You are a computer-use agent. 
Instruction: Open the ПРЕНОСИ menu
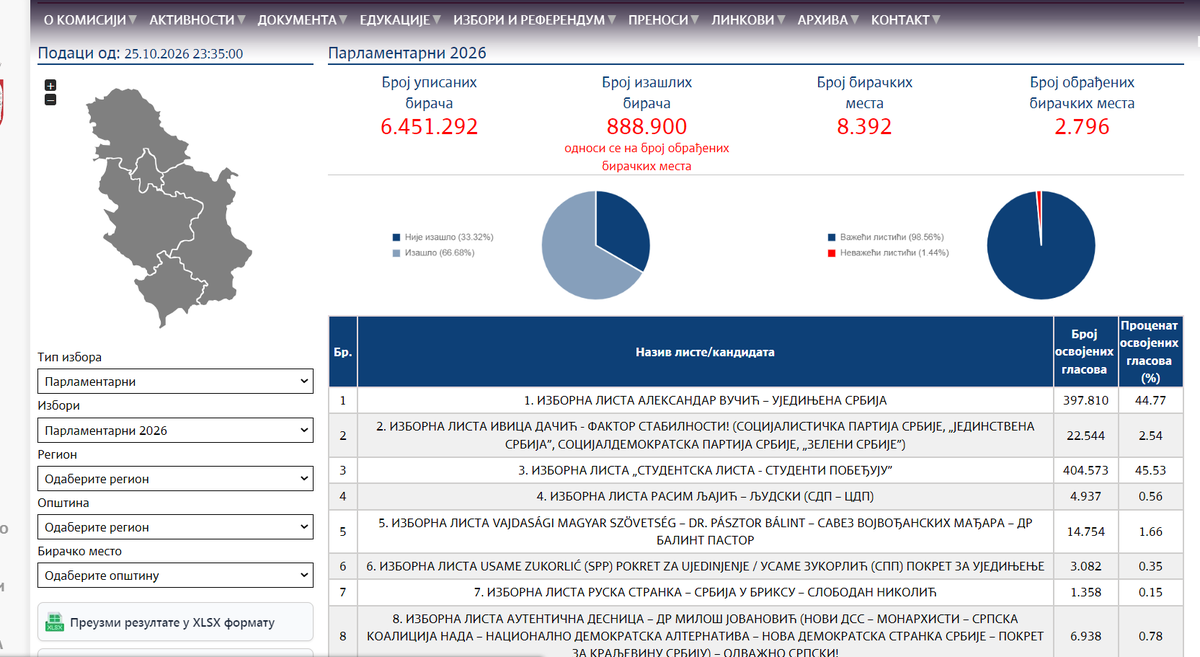[x=665, y=20]
